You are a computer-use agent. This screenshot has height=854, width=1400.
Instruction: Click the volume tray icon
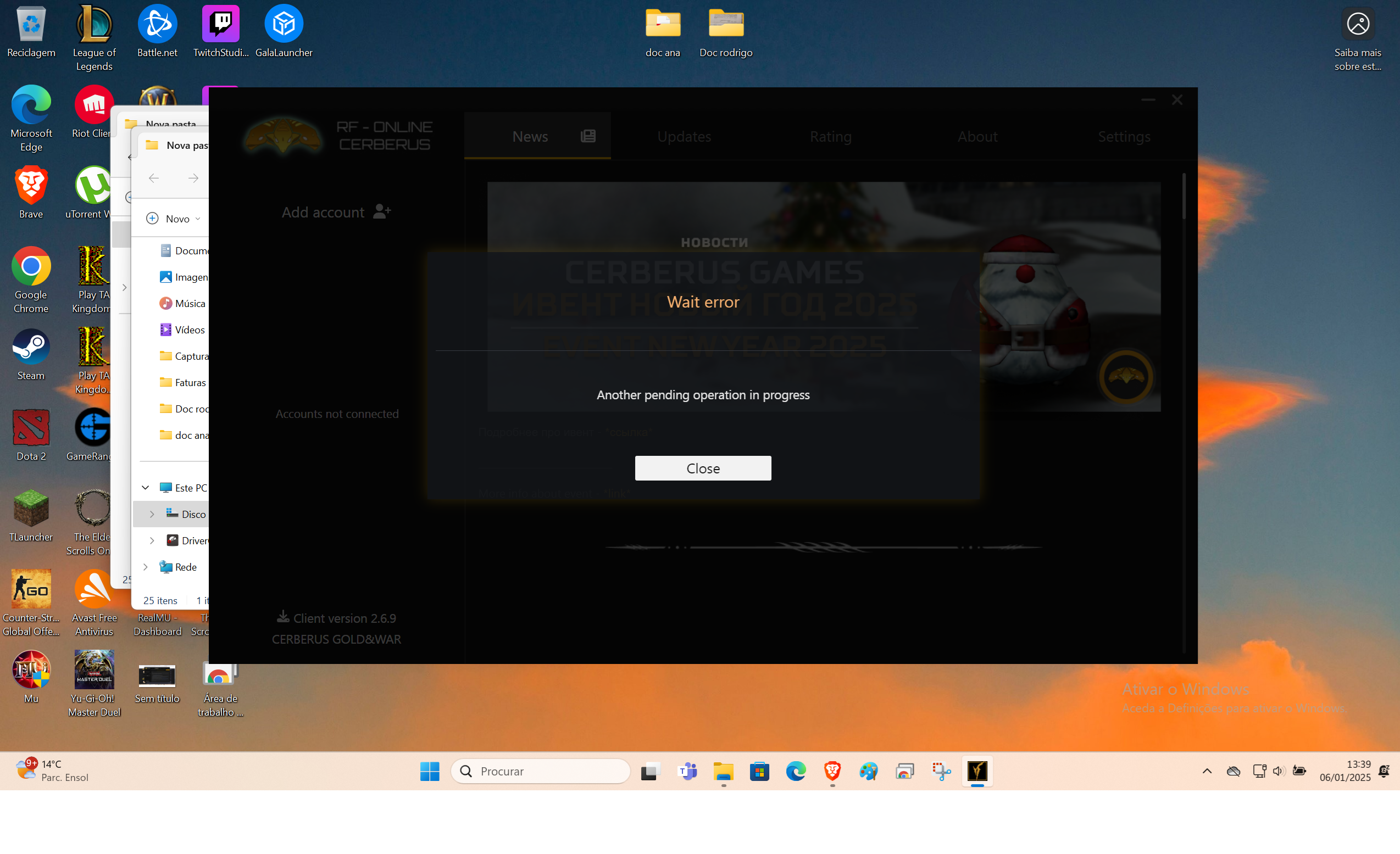click(x=1278, y=771)
